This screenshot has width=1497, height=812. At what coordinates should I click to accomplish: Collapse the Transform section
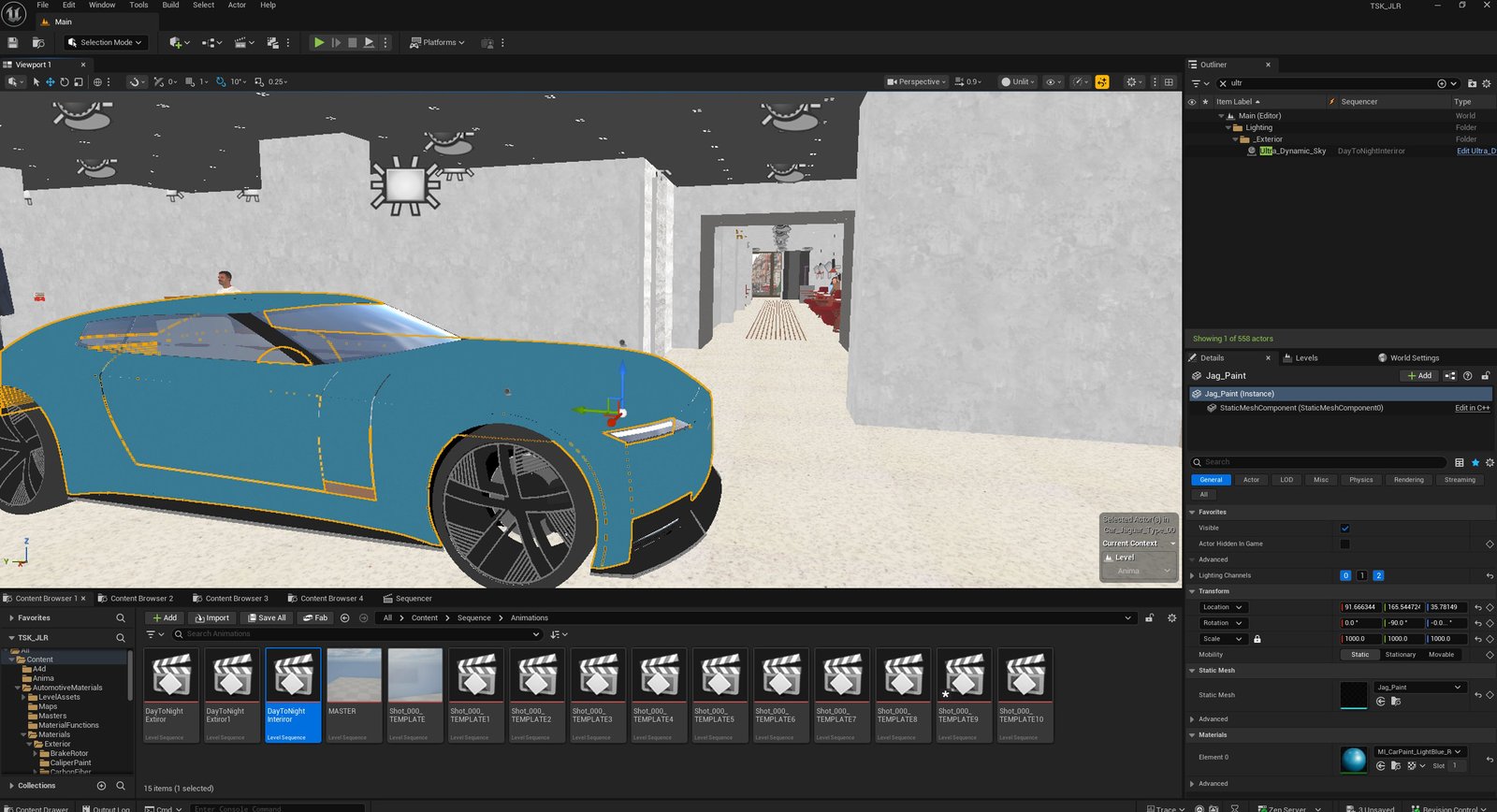click(1192, 592)
